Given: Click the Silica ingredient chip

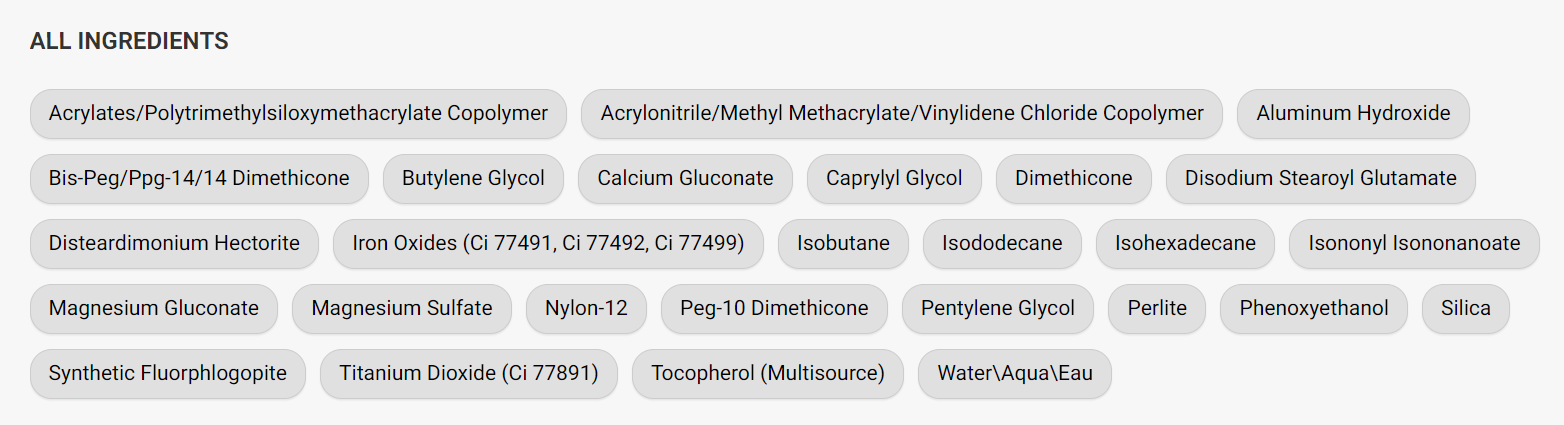Looking at the screenshot, I should tap(1466, 308).
